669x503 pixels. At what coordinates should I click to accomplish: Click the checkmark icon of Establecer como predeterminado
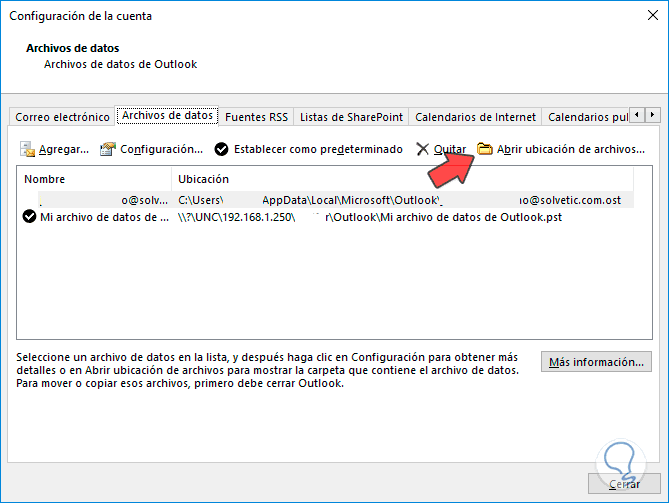pyautogui.click(x=221, y=149)
